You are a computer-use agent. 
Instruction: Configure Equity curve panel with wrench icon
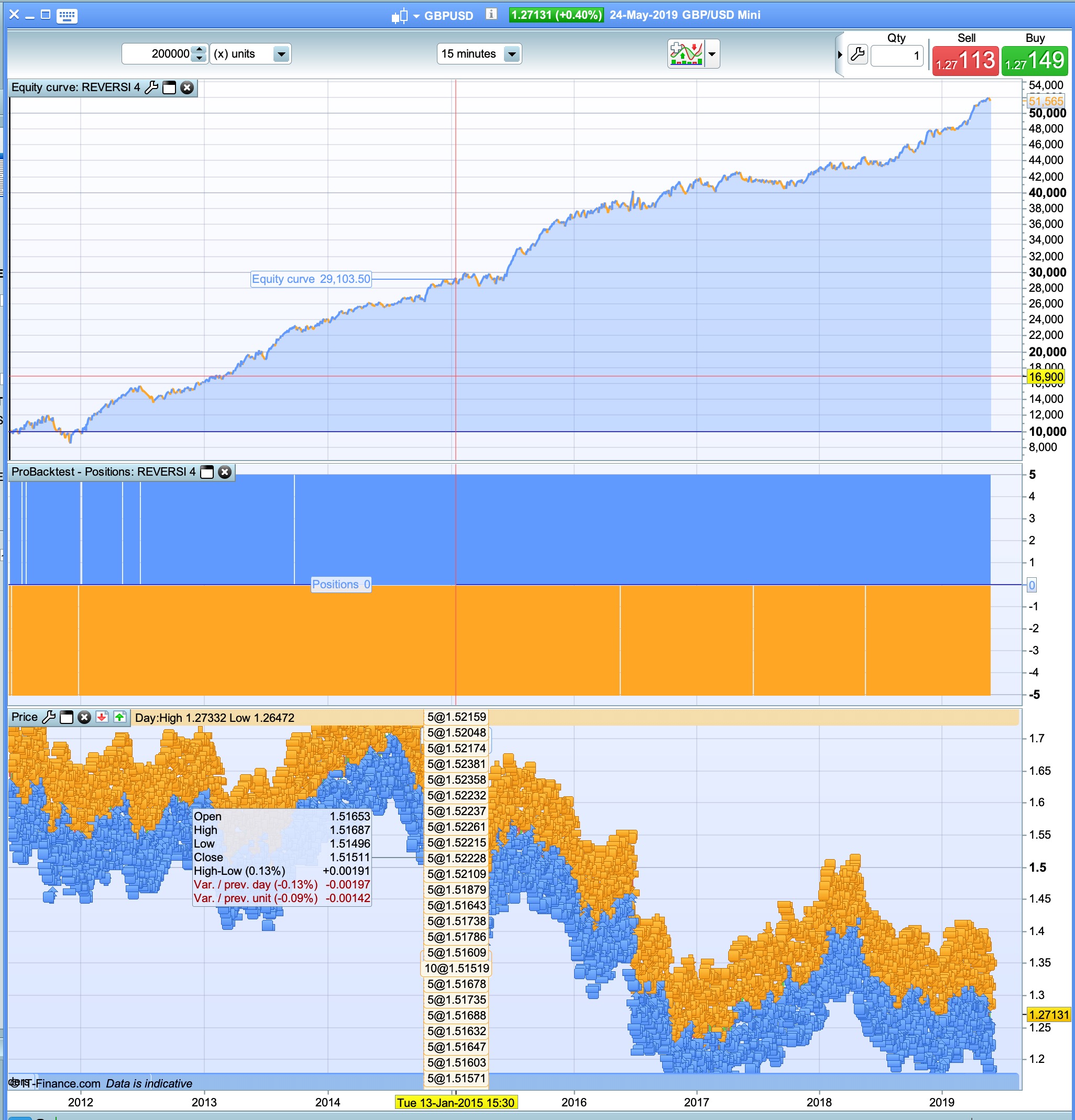(151, 87)
